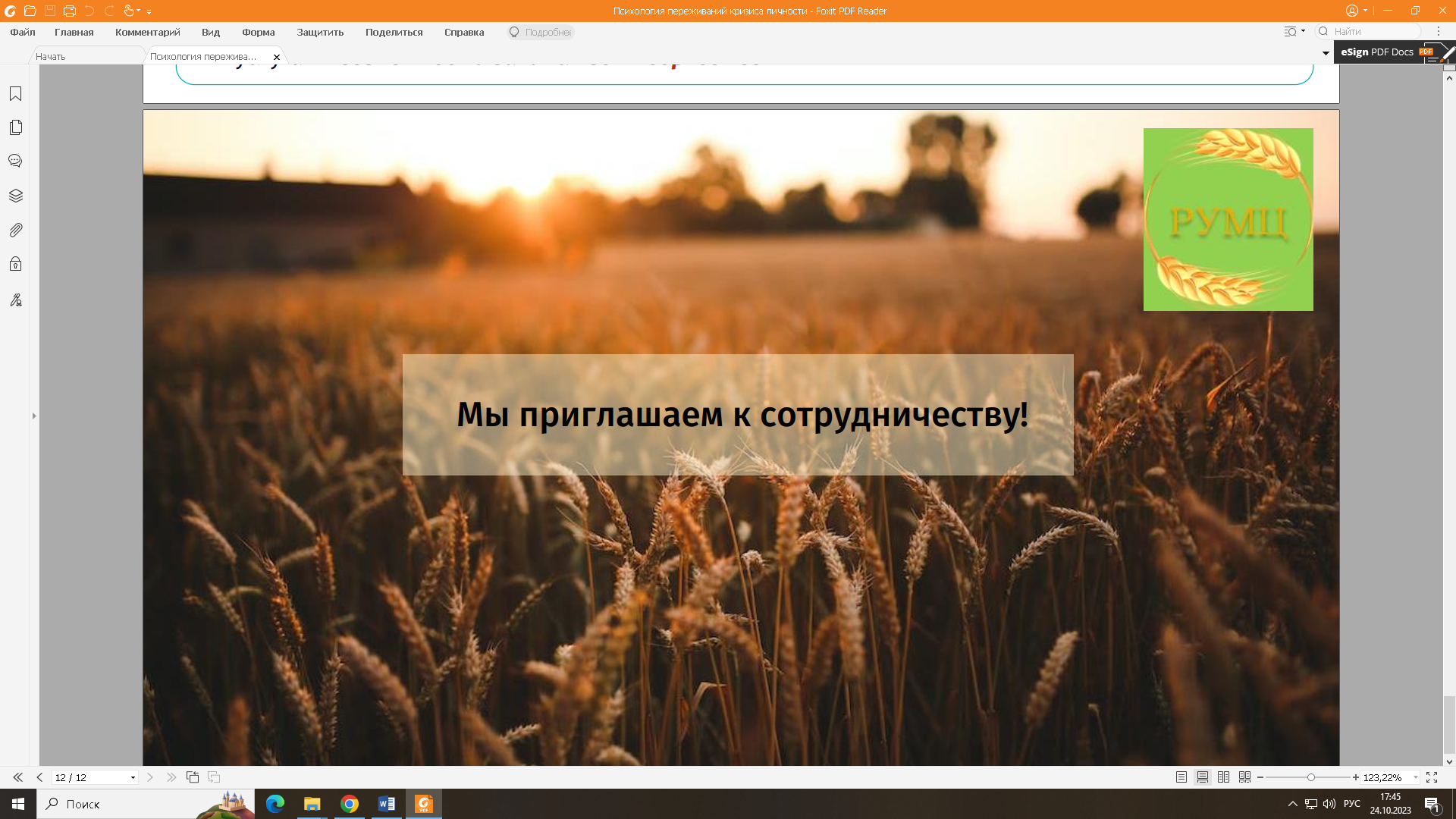Open Google Chrome from the taskbar
This screenshot has width=1456, height=819.
click(x=350, y=804)
